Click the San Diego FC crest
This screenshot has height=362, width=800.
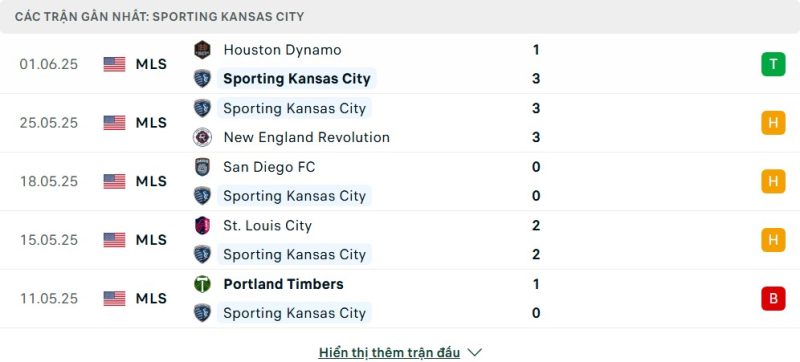(203, 167)
